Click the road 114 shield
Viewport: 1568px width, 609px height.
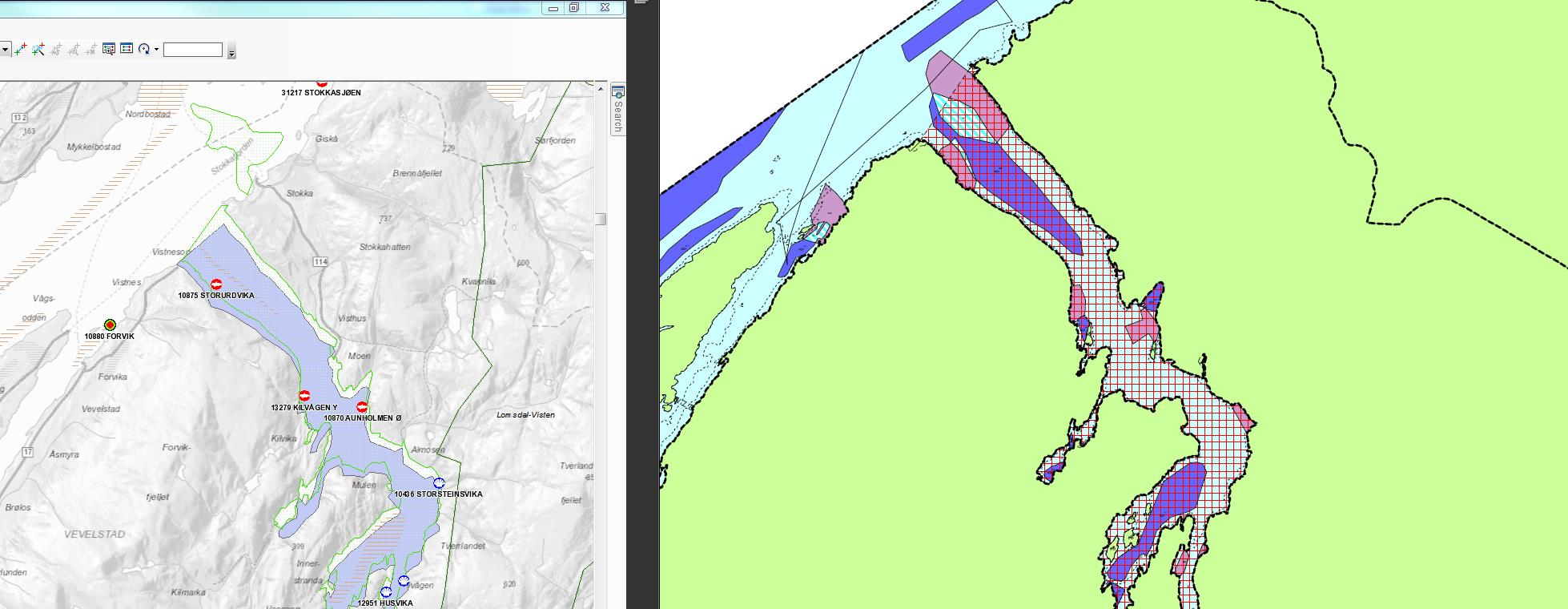click(321, 262)
